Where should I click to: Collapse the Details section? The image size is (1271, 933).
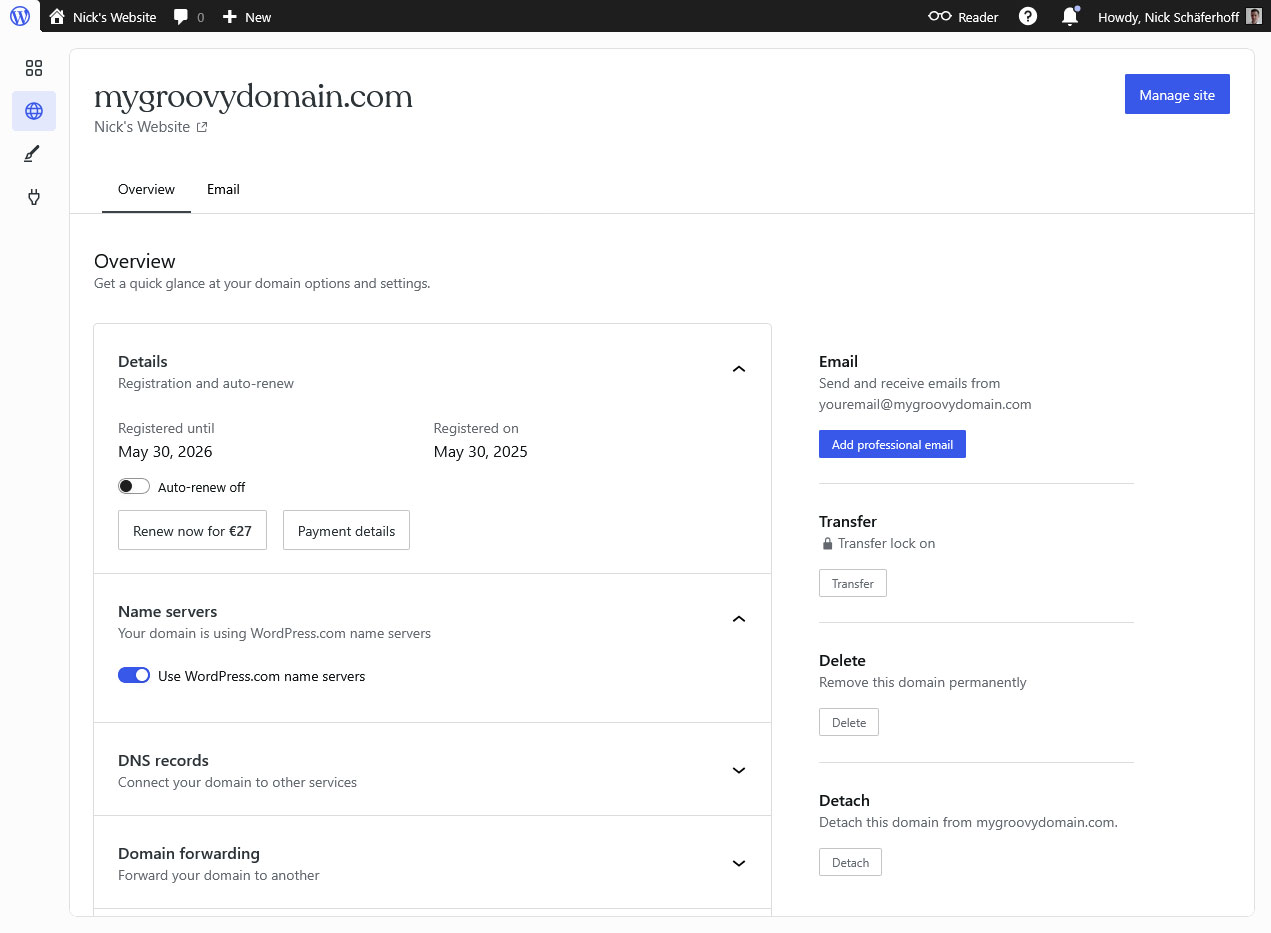[x=738, y=369]
